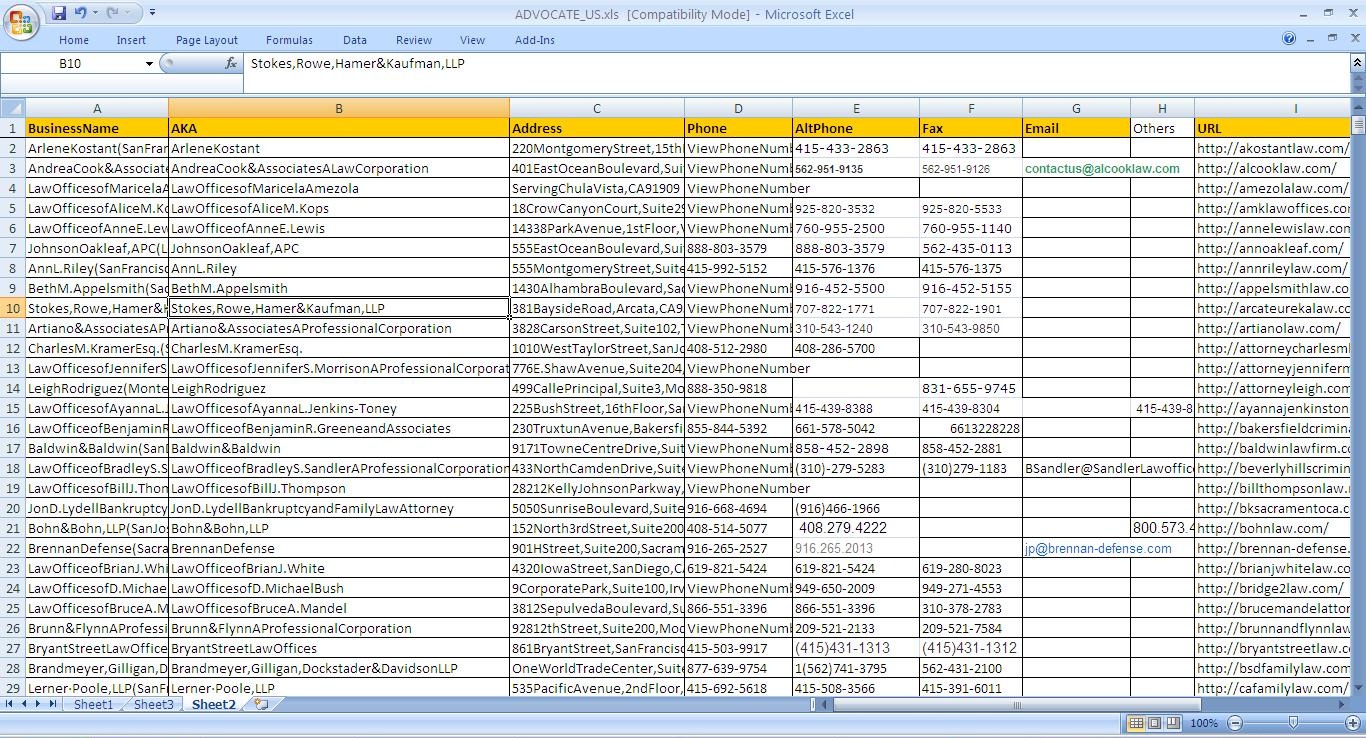Switch to Page Break Preview icon

(x=1172, y=723)
